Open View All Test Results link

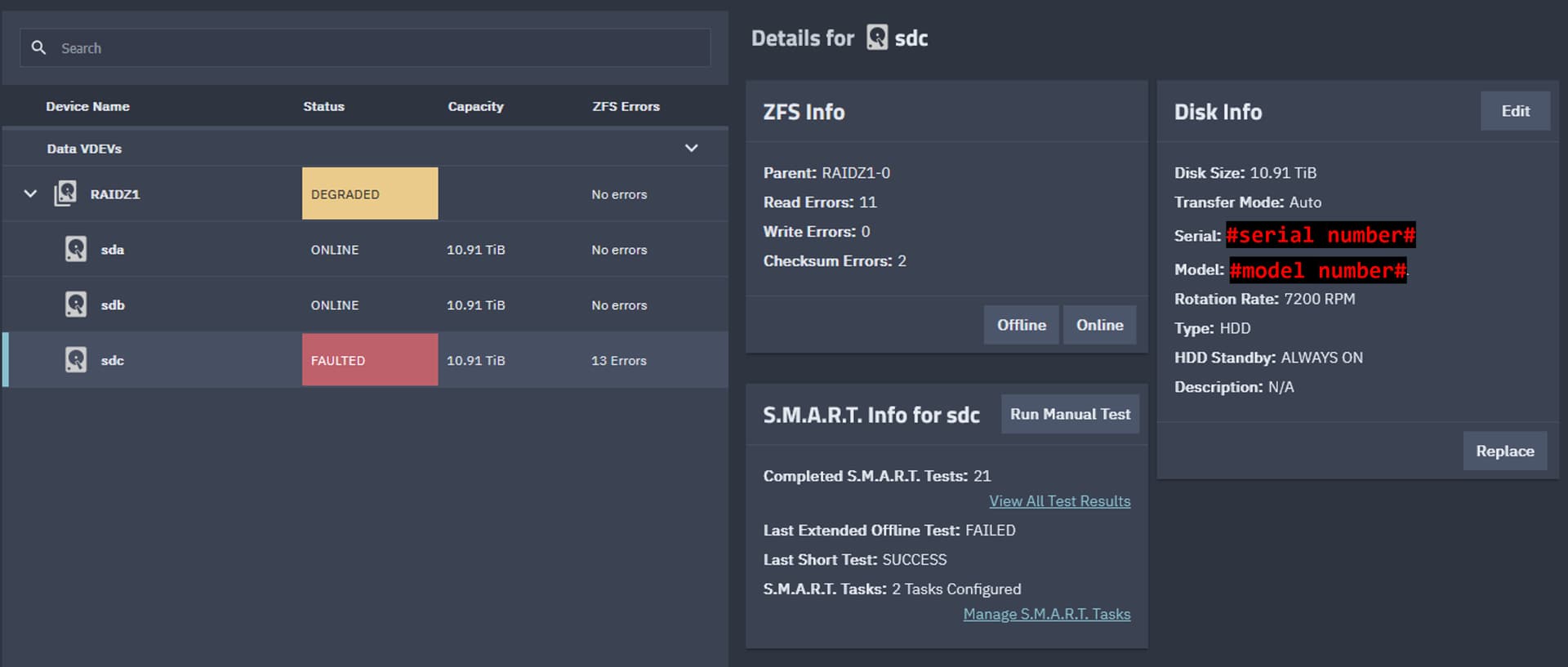(x=1059, y=501)
